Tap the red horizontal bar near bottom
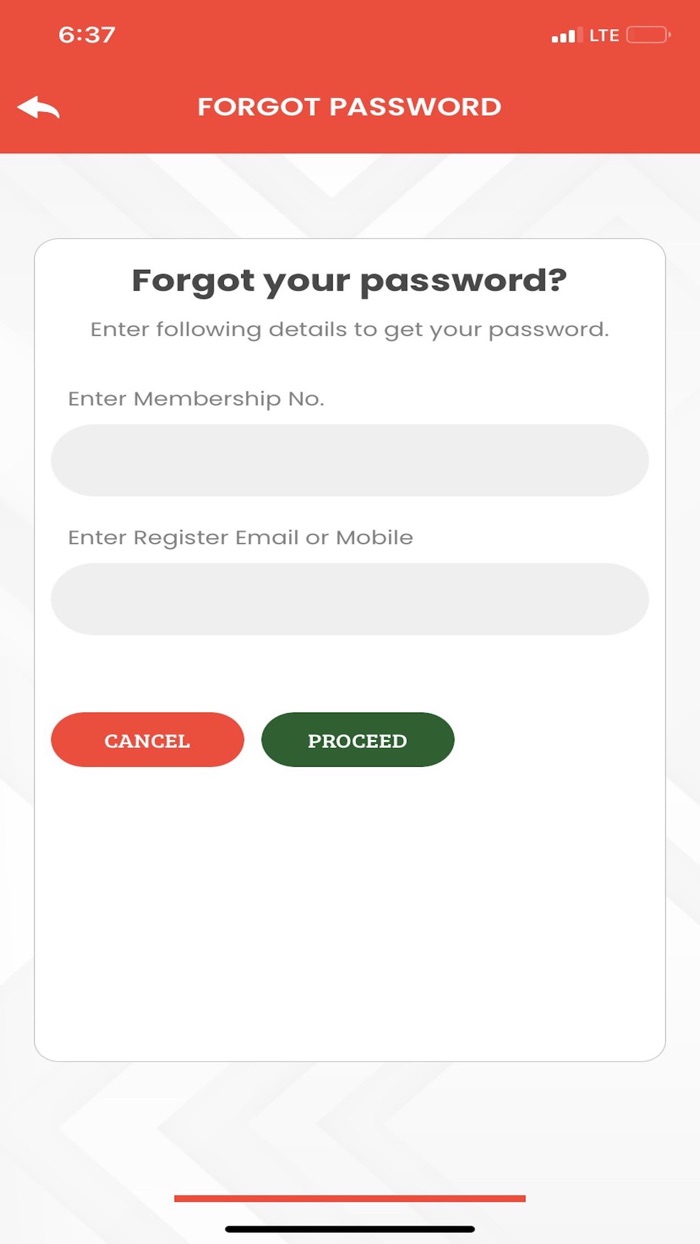This screenshot has height=1244, width=700. tap(349, 1198)
